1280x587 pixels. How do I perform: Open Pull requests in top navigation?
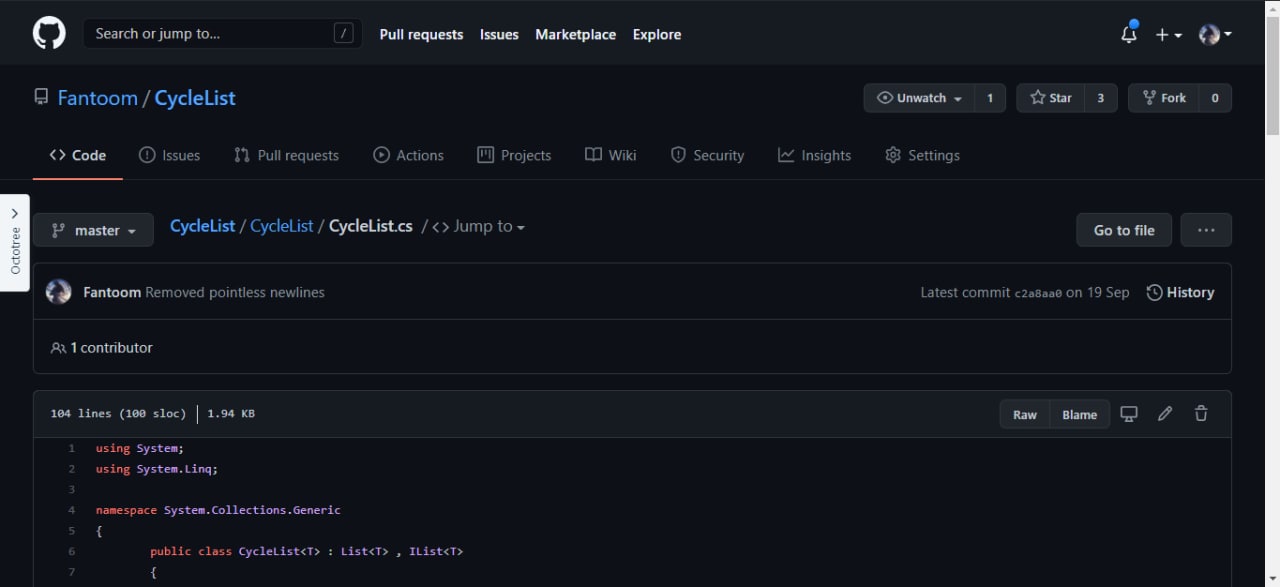pyautogui.click(x=421, y=34)
